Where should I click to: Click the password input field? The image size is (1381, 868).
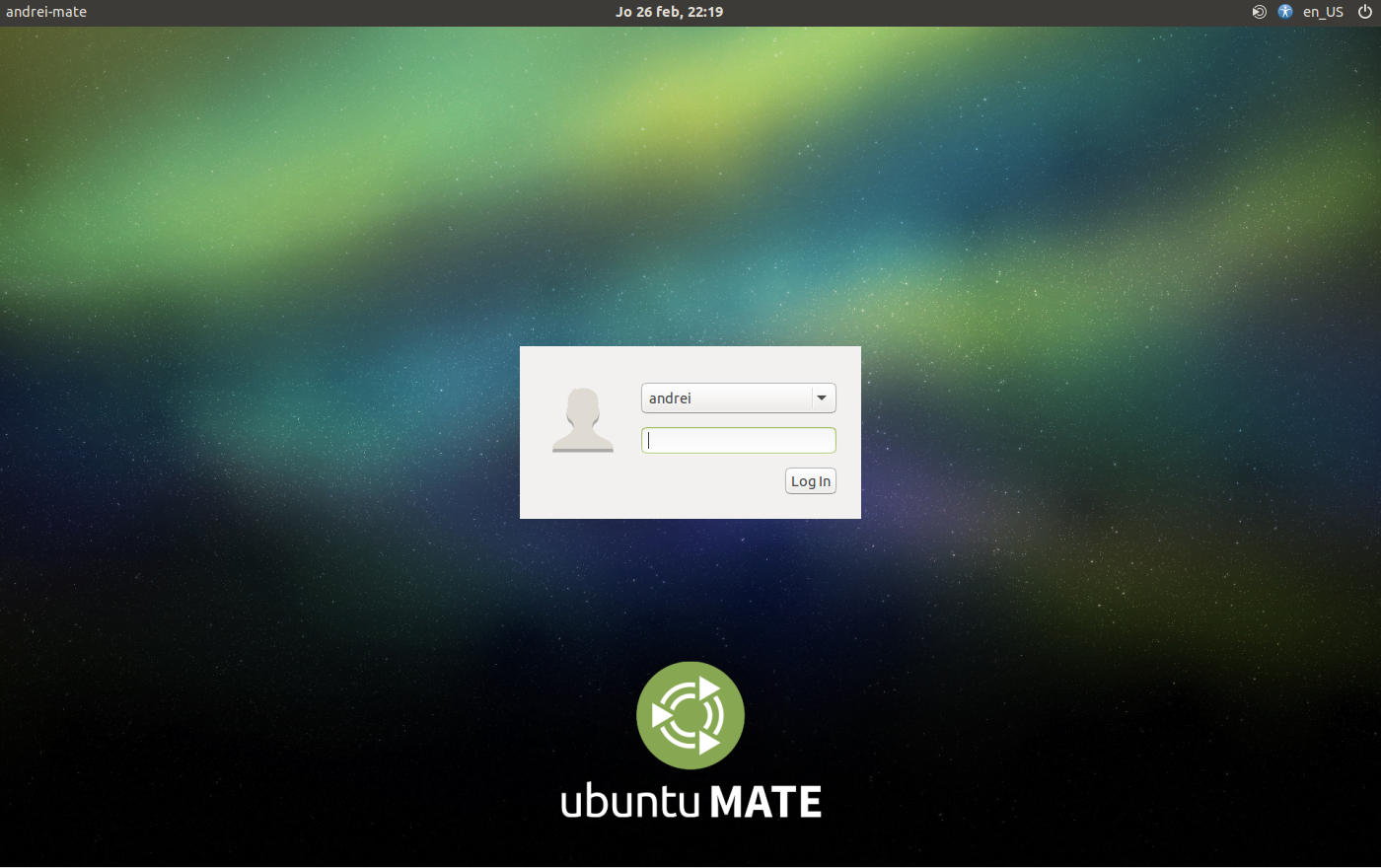(739, 440)
